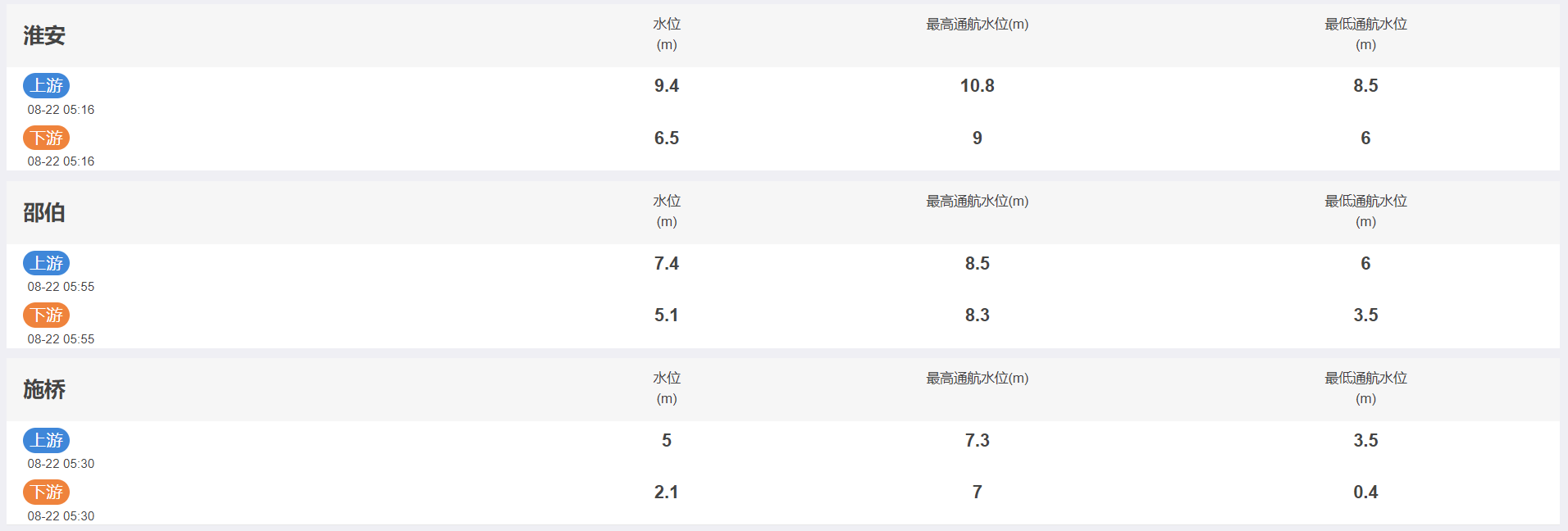Select the 邵伯 下游 orange badge
The width and height of the screenshot is (1568, 531).
46,315
